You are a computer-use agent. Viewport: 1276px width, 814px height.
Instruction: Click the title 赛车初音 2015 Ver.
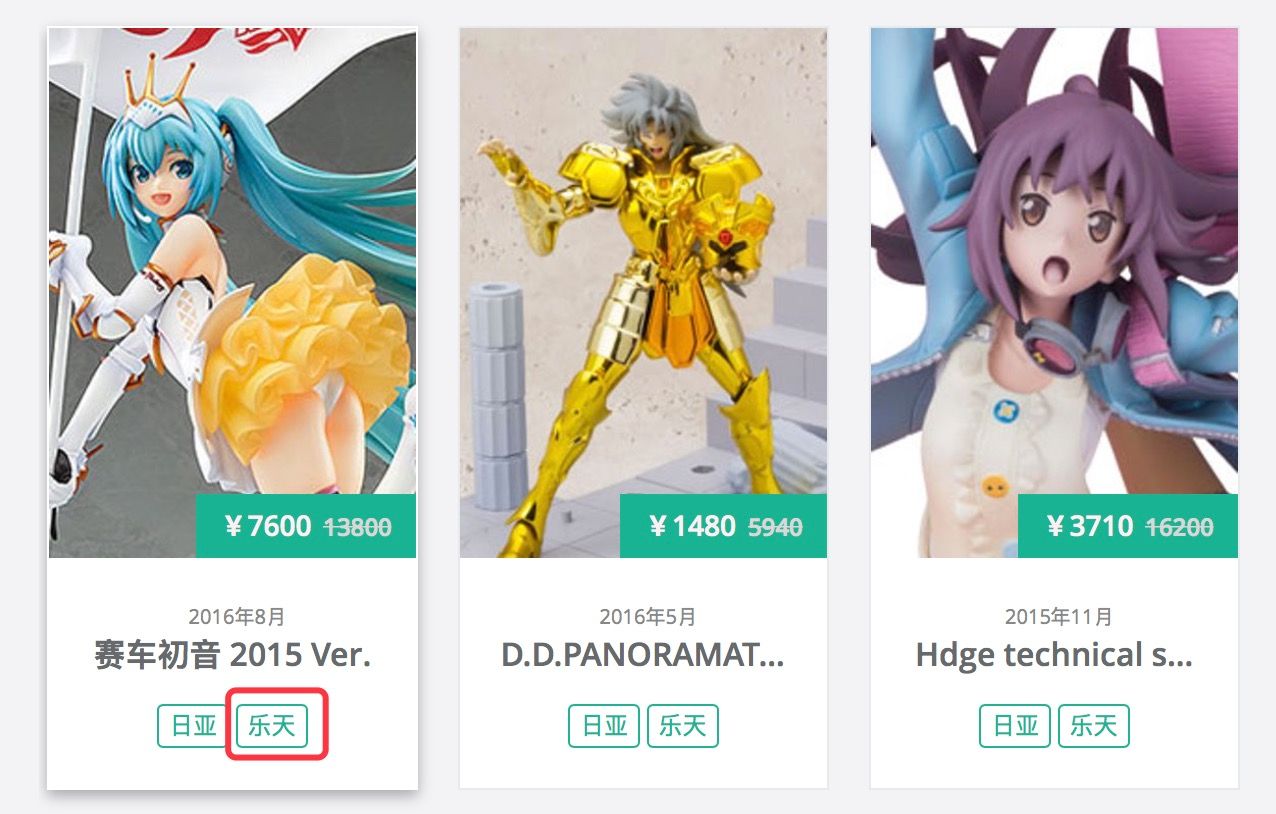[232, 656]
